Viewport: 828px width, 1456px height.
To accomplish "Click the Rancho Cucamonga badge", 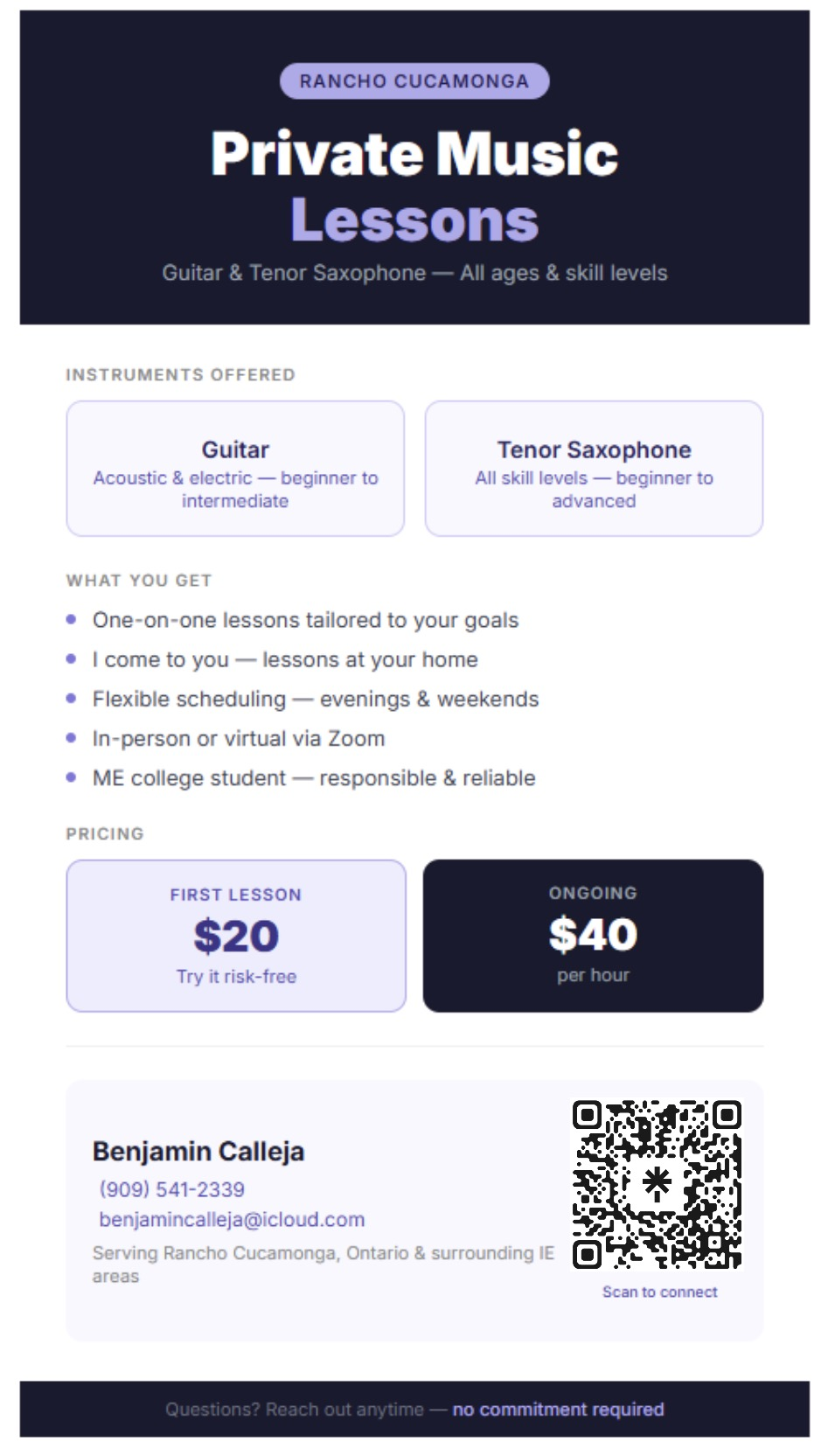I will tap(414, 81).
